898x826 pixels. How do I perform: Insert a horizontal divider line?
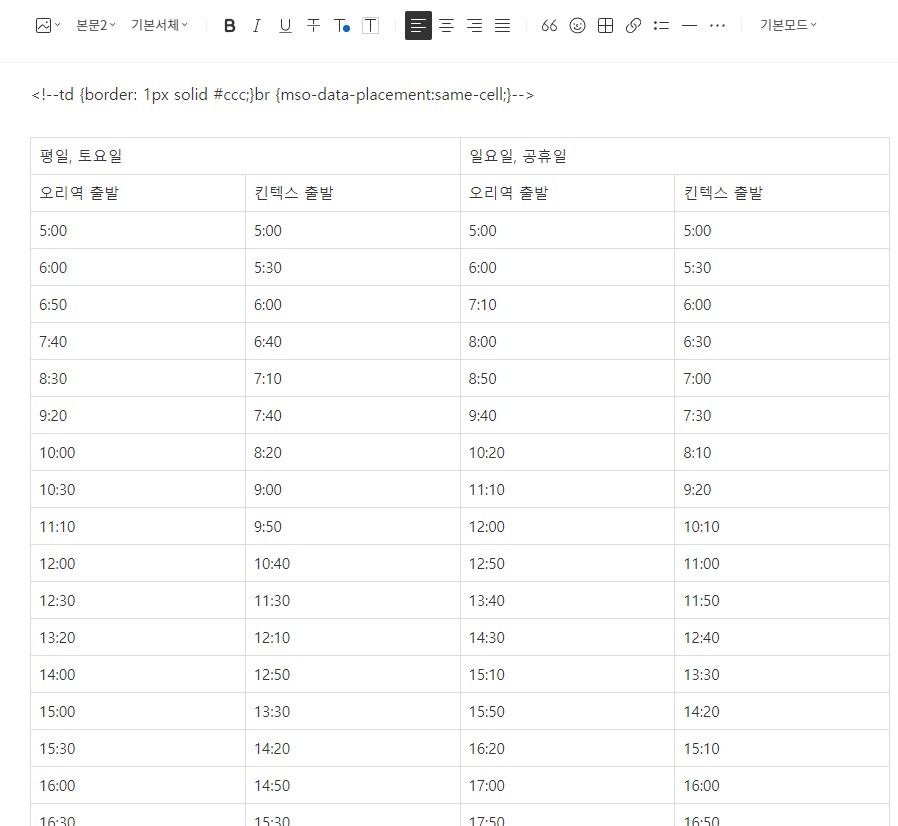pos(690,26)
